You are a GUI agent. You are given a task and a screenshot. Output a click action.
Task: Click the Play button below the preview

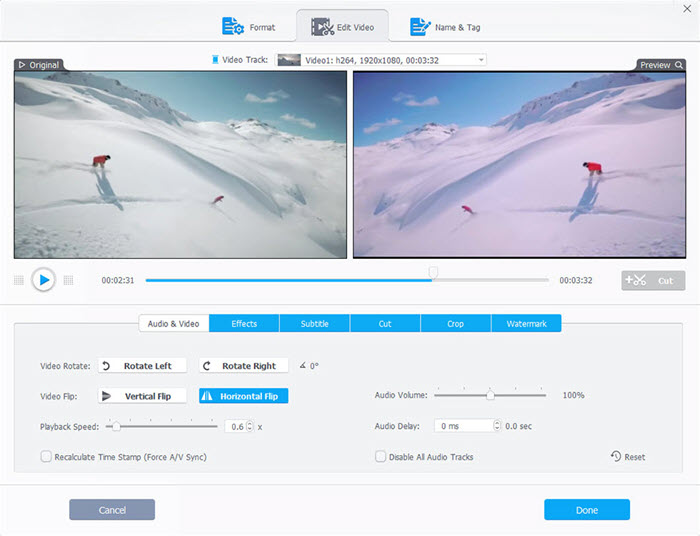[43, 280]
